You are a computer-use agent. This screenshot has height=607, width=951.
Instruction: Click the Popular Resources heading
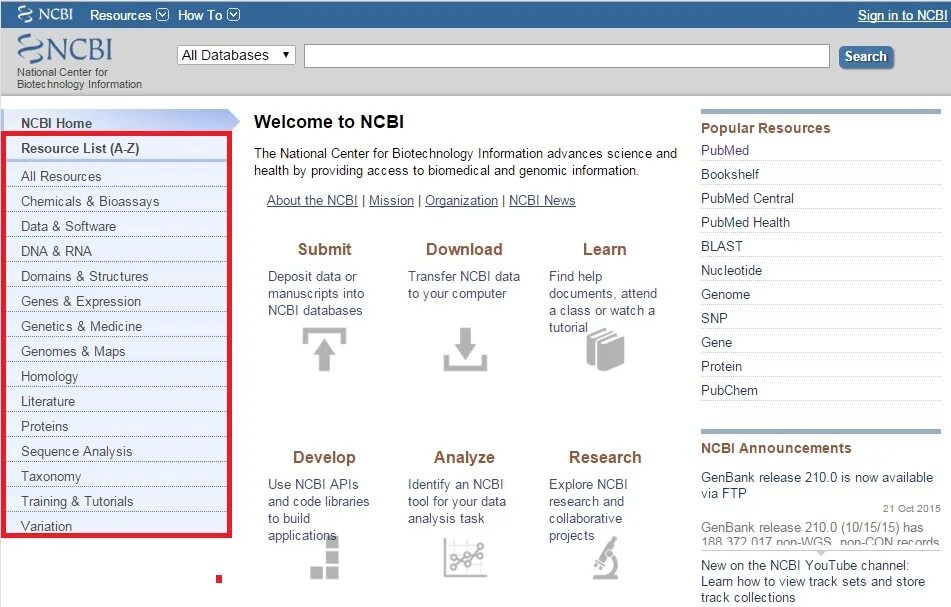pos(765,128)
